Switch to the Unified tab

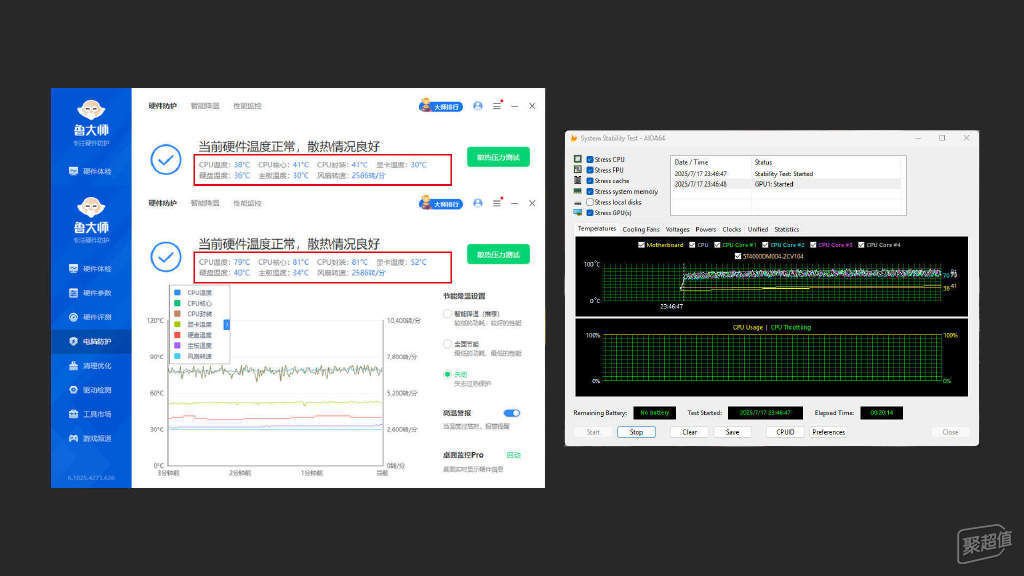point(758,229)
